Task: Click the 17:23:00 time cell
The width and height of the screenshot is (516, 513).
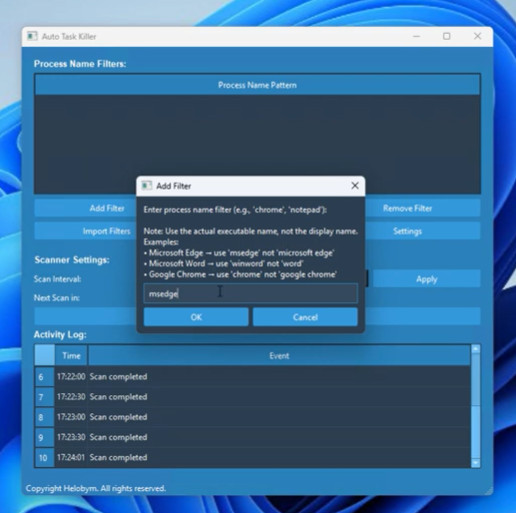Action: [71, 417]
